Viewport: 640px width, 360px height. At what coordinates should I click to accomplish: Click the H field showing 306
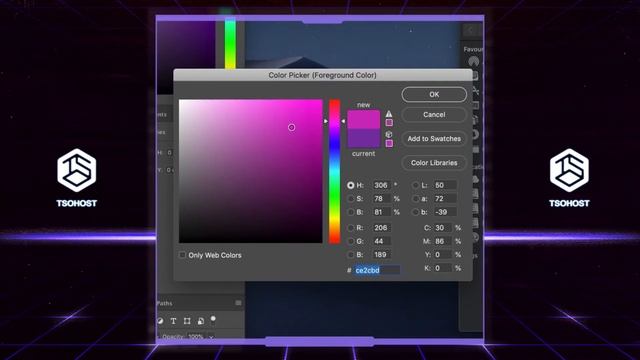382,185
